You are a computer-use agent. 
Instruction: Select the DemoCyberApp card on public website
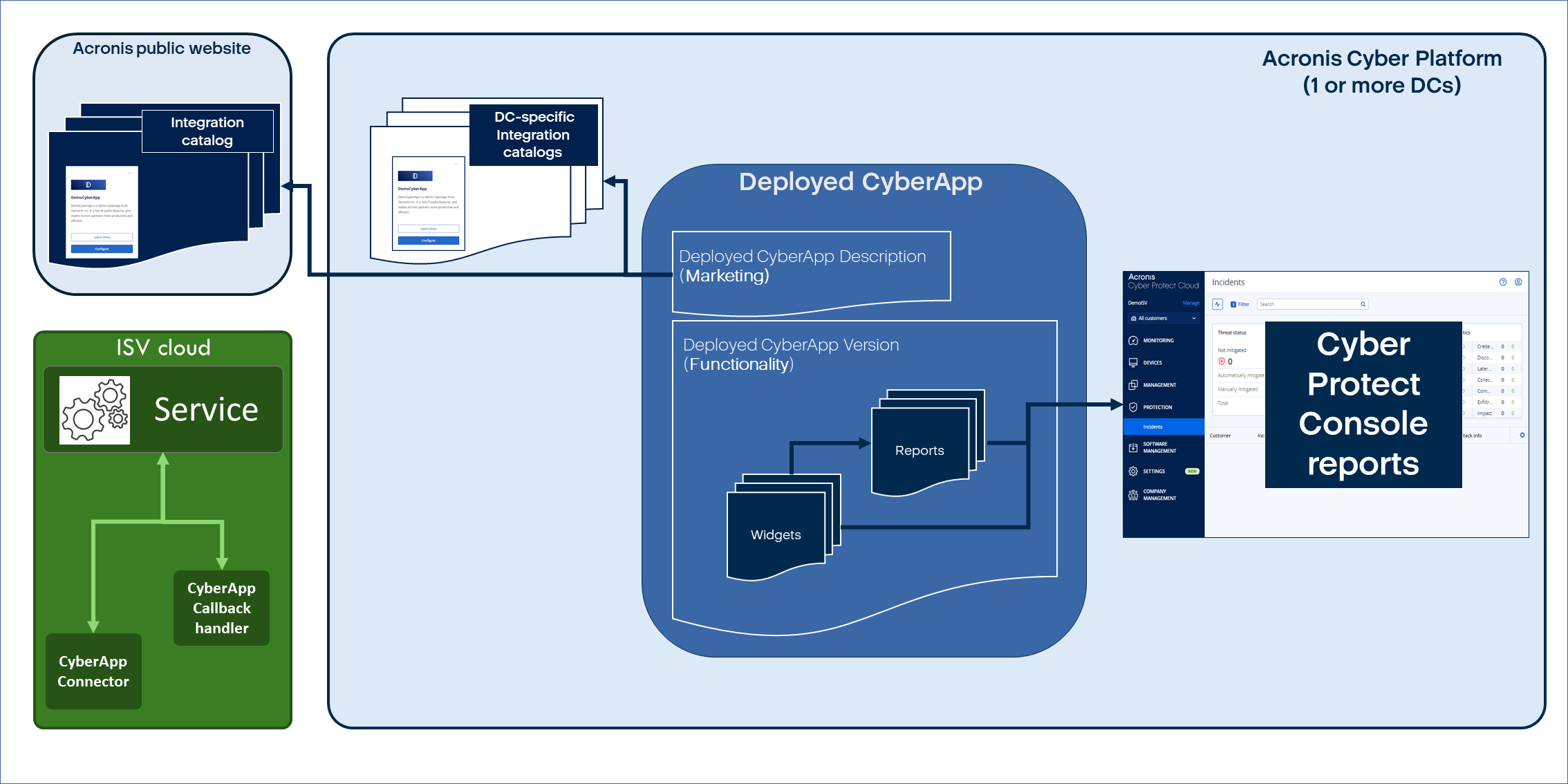102,212
